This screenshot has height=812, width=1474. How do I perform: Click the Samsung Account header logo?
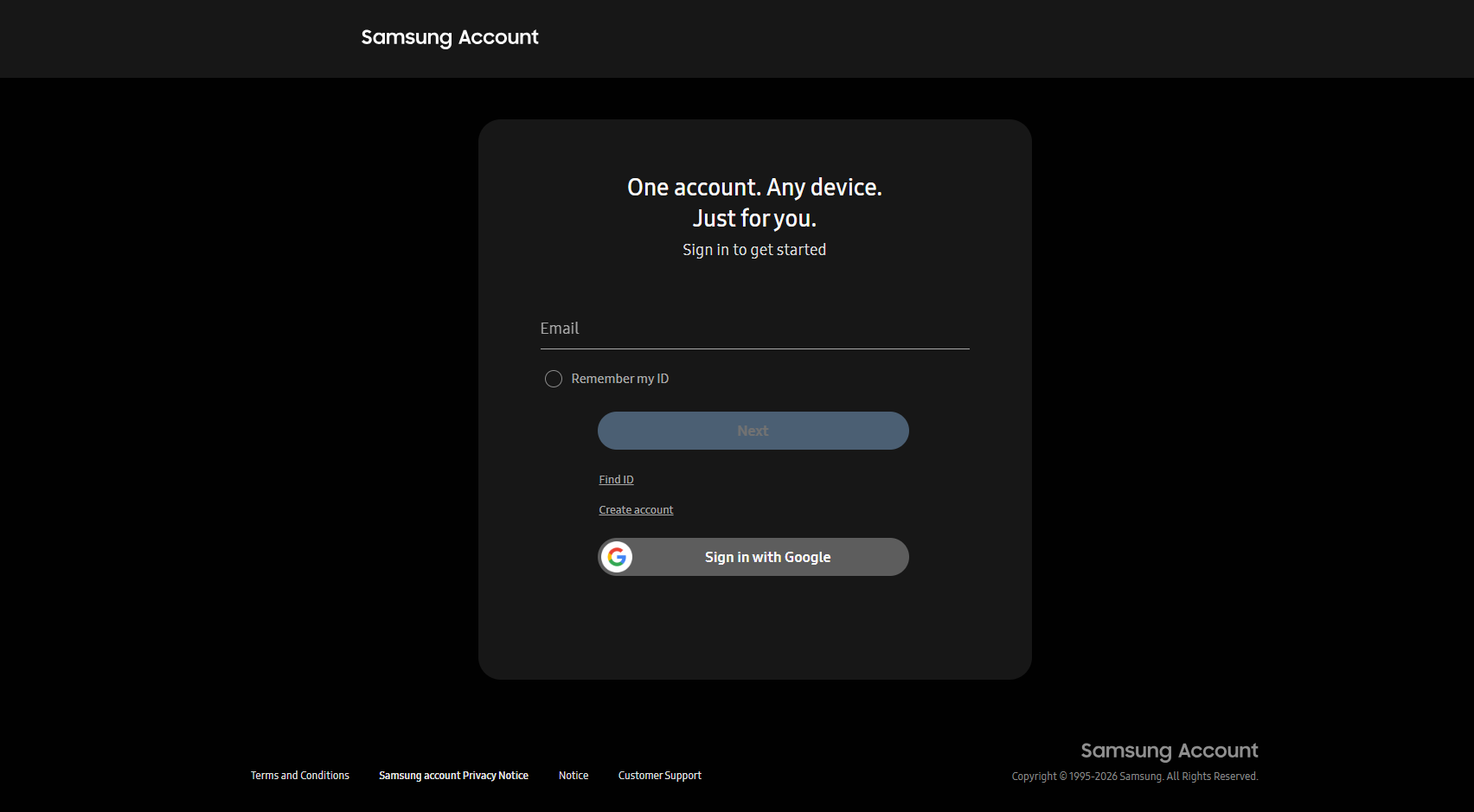point(450,37)
